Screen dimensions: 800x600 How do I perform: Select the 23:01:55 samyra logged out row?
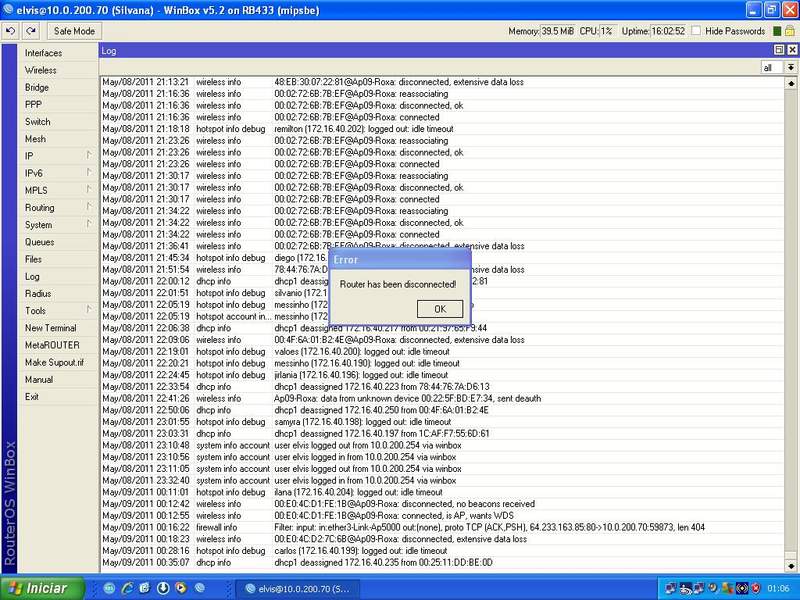point(442,422)
